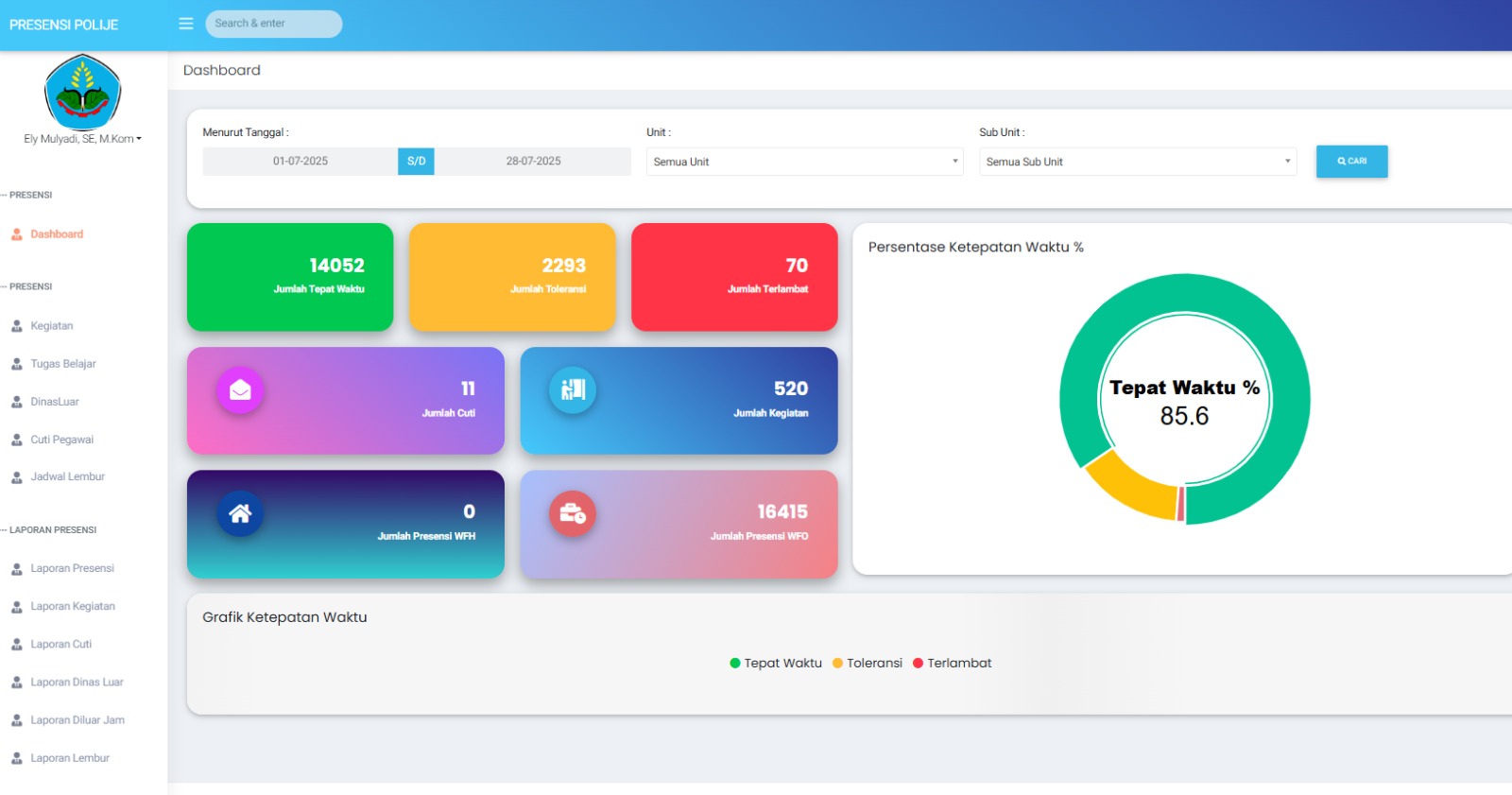Viewport: 1512px width, 795px height.
Task: Open Laporan Kegiatan report
Action: coord(73,607)
